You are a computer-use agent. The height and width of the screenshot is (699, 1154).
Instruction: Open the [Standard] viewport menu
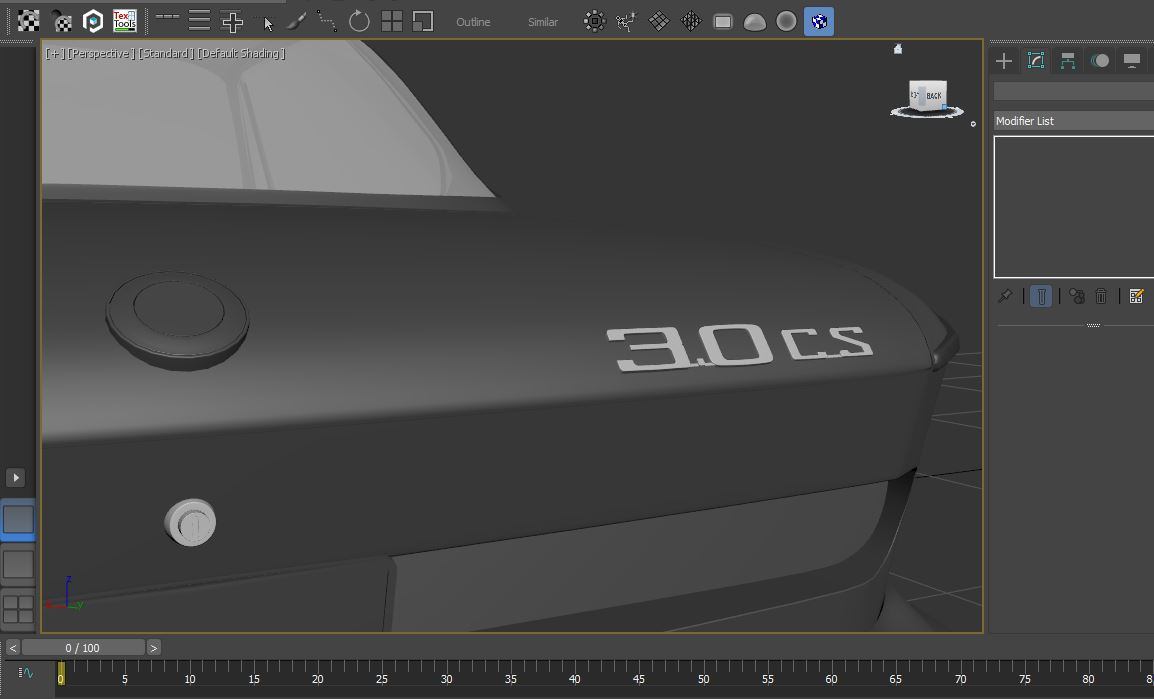click(x=166, y=54)
